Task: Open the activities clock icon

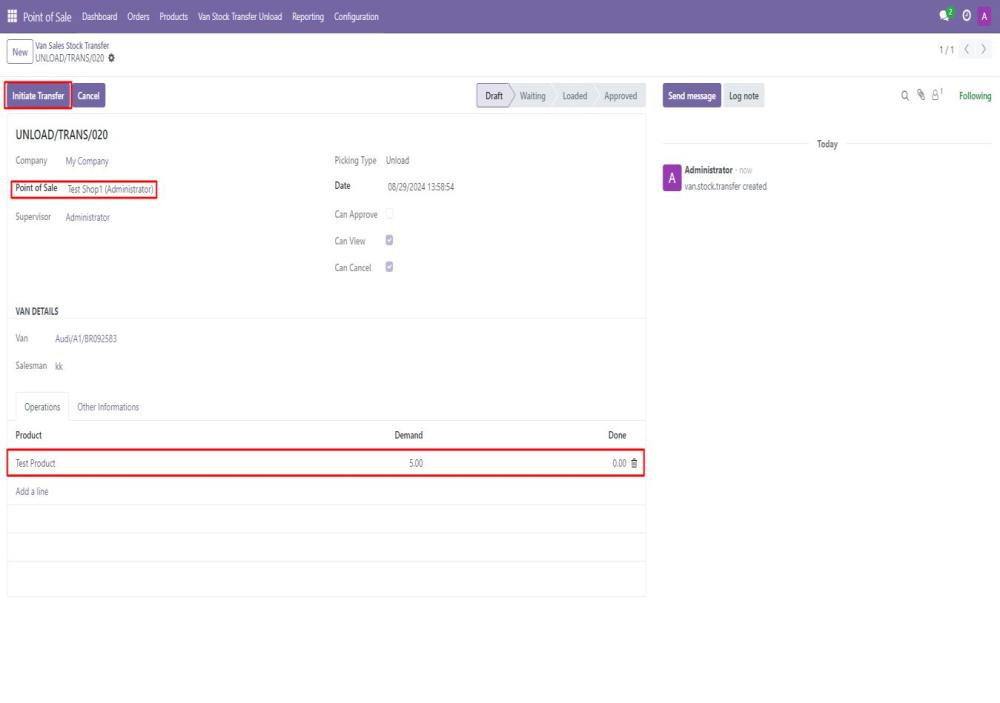Action: point(966,16)
